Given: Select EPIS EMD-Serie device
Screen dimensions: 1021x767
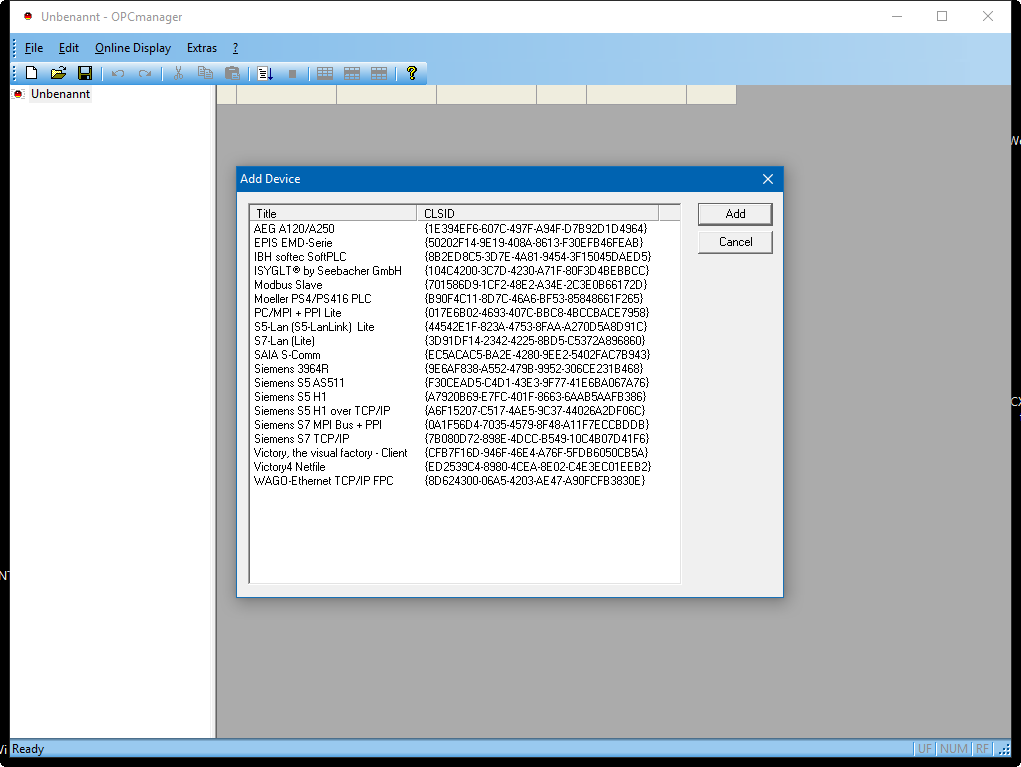Looking at the screenshot, I should 293,243.
